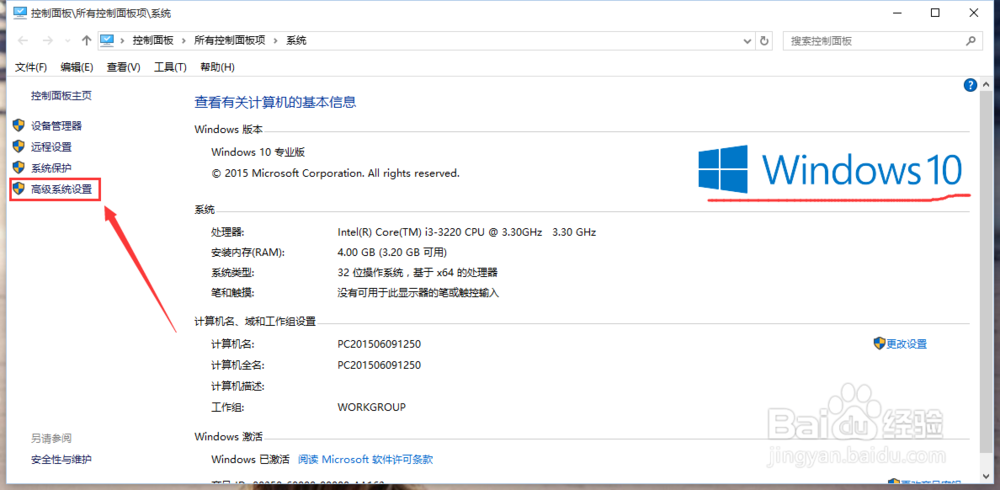Click the processor Intel(R) Core(TM) i3-3220 text
This screenshot has width=1000, height=490.
pos(467,232)
